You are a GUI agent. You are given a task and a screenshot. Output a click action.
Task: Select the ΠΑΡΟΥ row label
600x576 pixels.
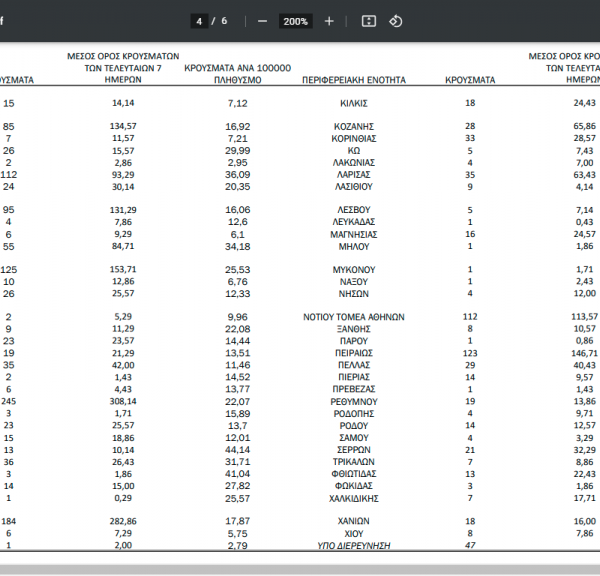[x=354, y=341]
